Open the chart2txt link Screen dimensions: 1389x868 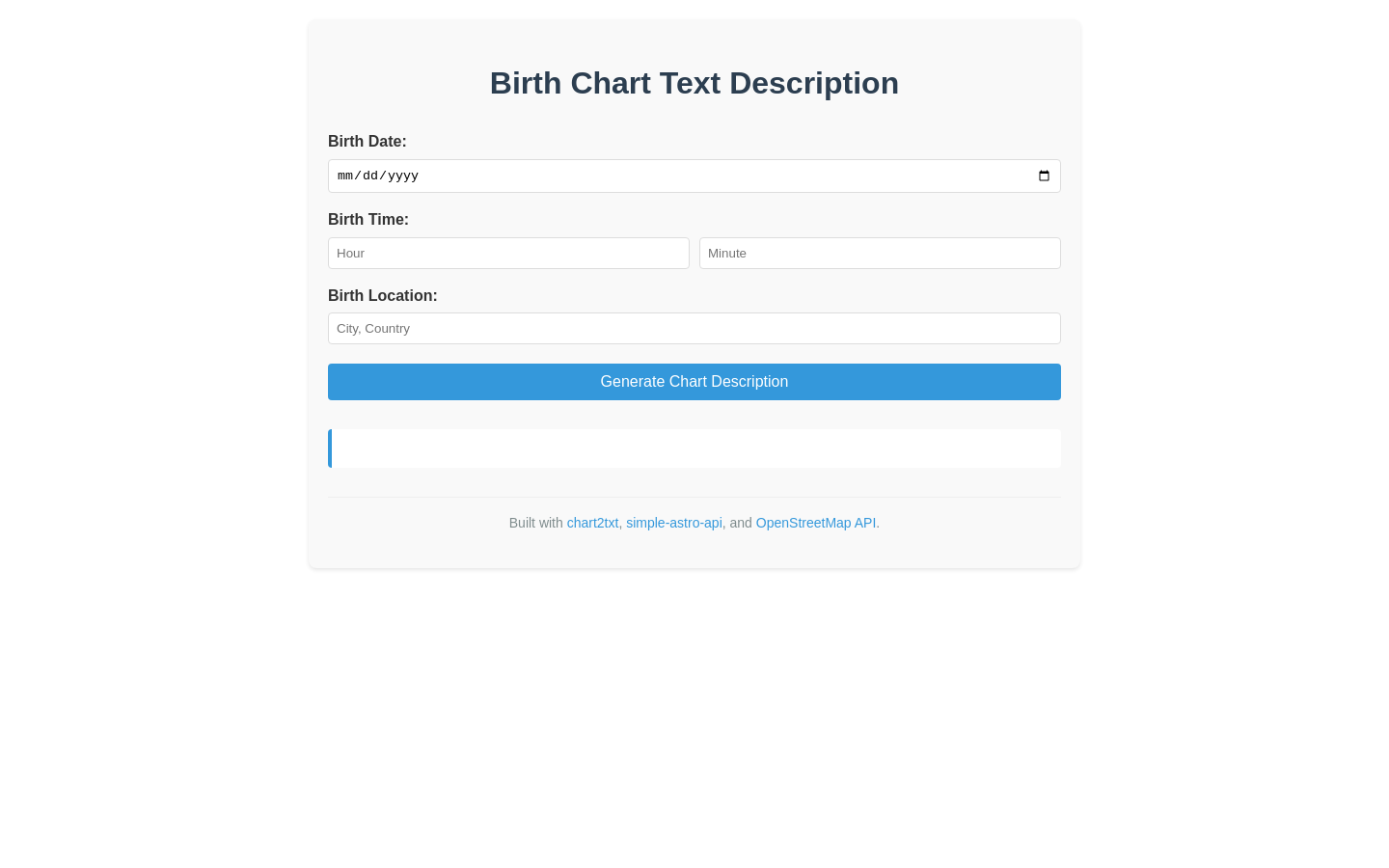[592, 523]
